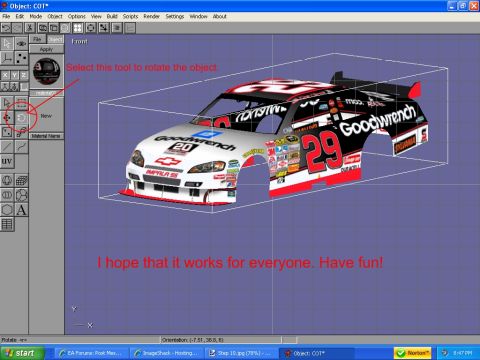Click the car texture material sphere thumbnail
480x360 pixels.
pyautogui.click(x=46, y=71)
